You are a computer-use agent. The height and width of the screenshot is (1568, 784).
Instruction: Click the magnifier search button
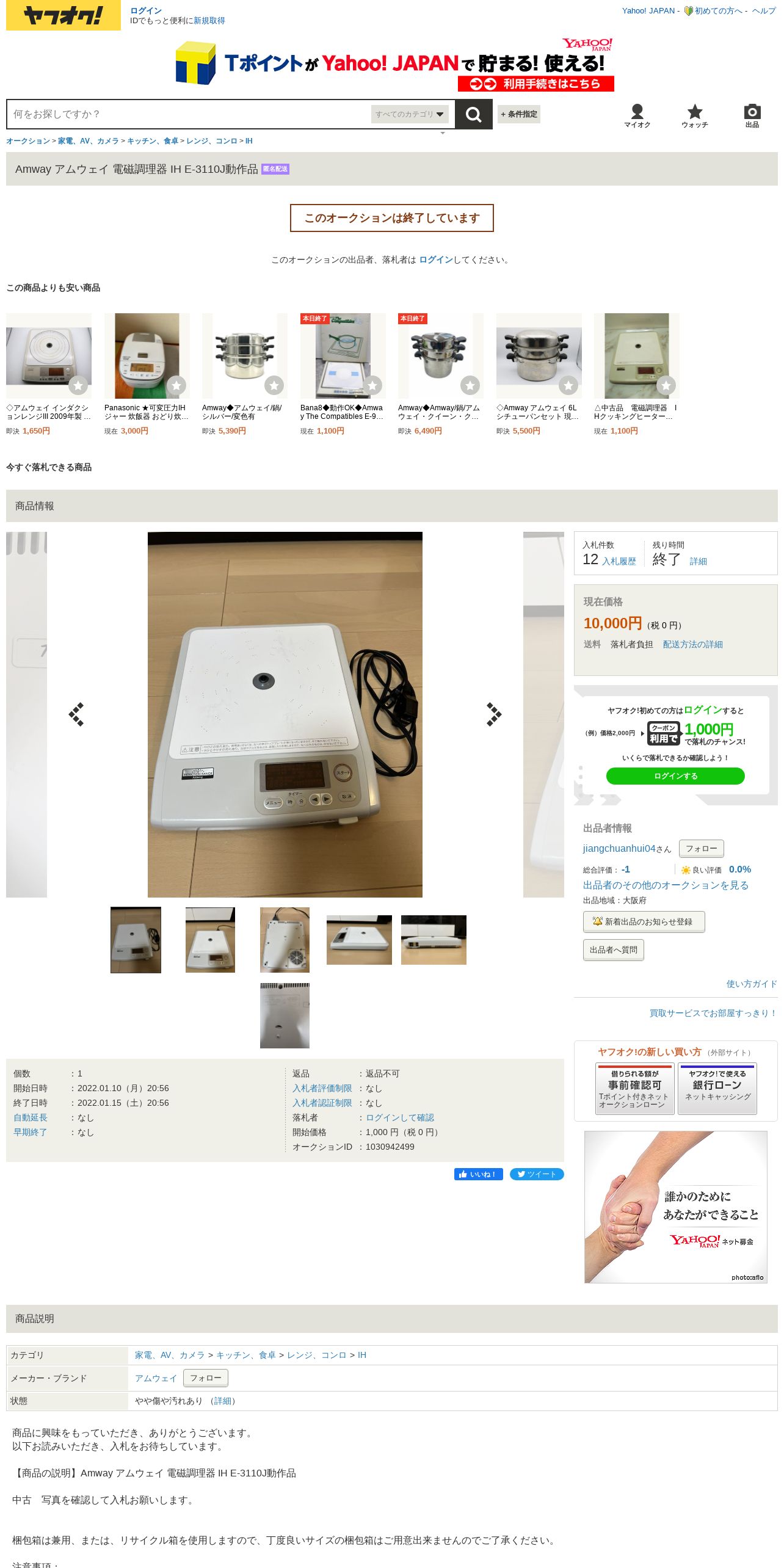point(473,114)
